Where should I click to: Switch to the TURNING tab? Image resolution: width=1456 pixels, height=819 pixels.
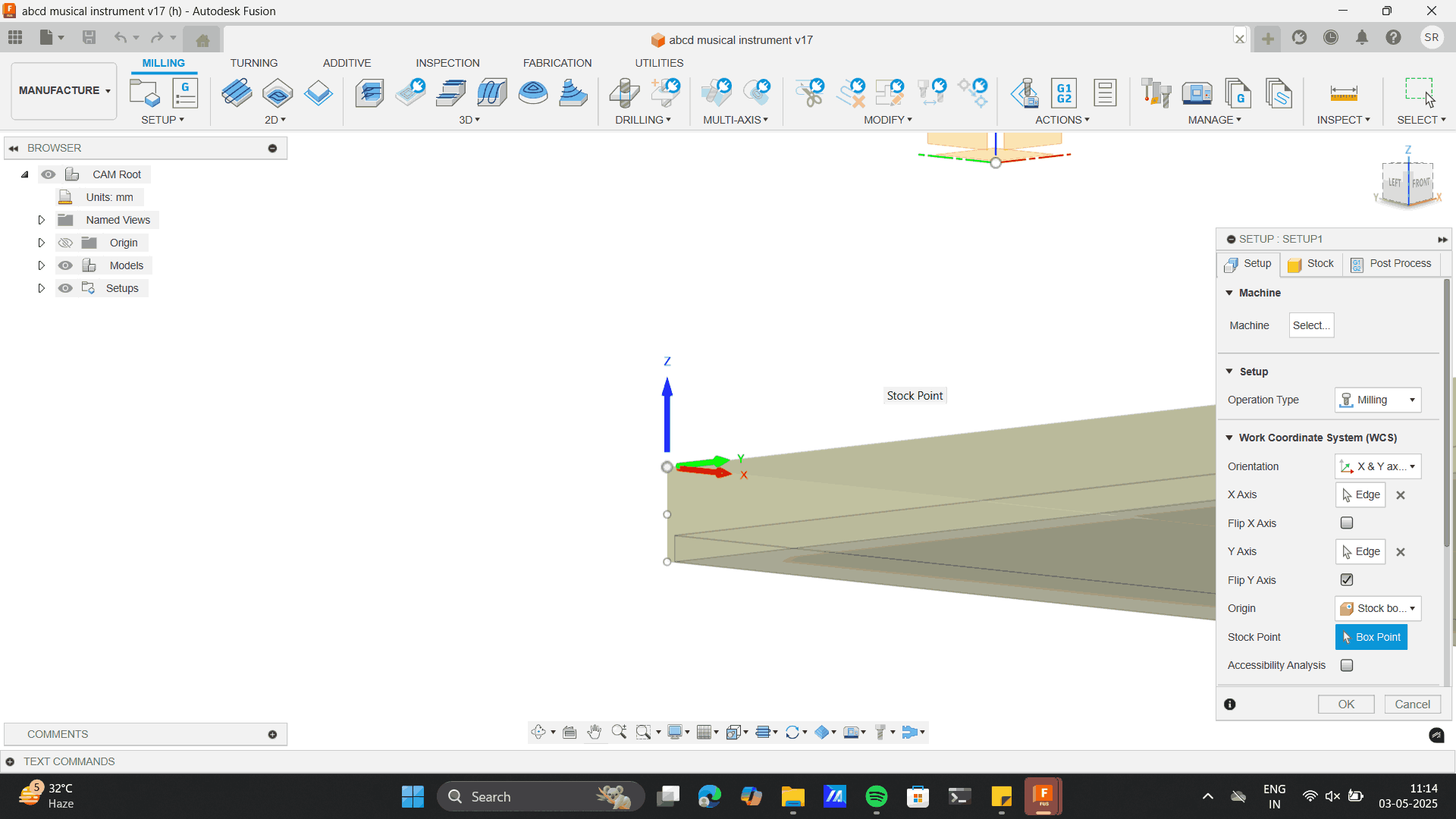pos(253,63)
